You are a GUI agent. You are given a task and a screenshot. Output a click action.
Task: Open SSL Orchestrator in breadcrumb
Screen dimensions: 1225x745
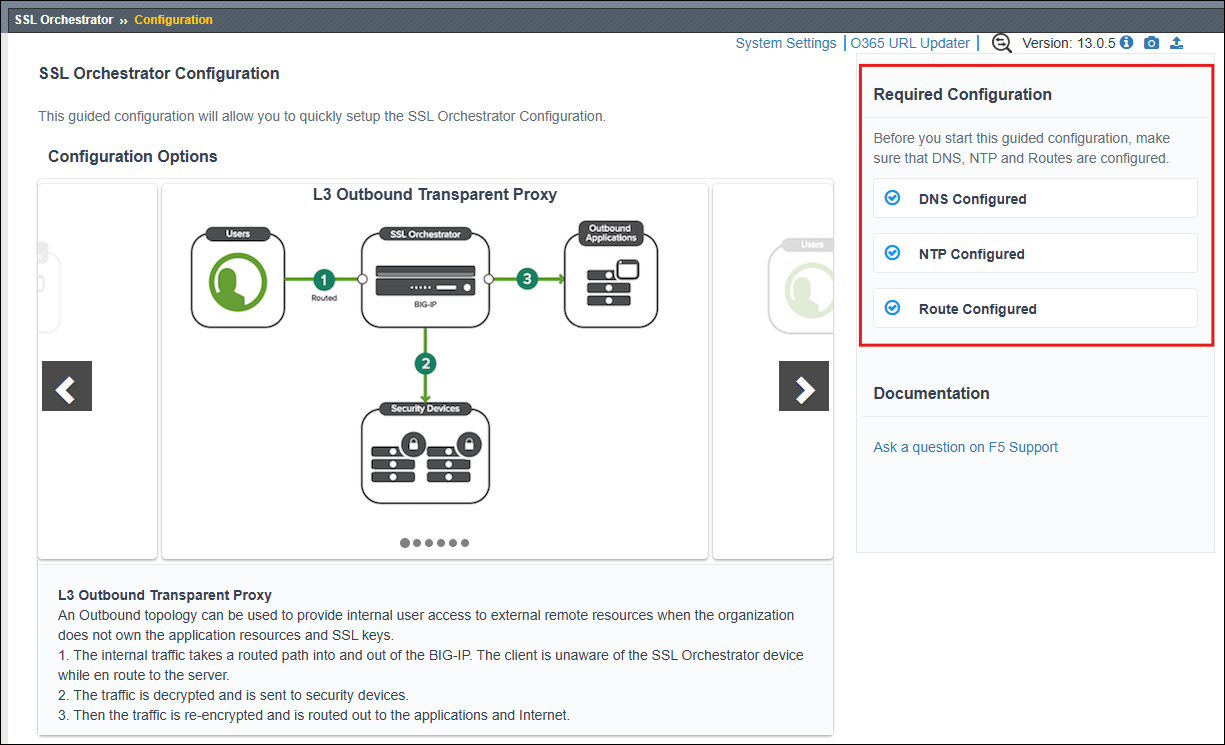click(x=64, y=20)
